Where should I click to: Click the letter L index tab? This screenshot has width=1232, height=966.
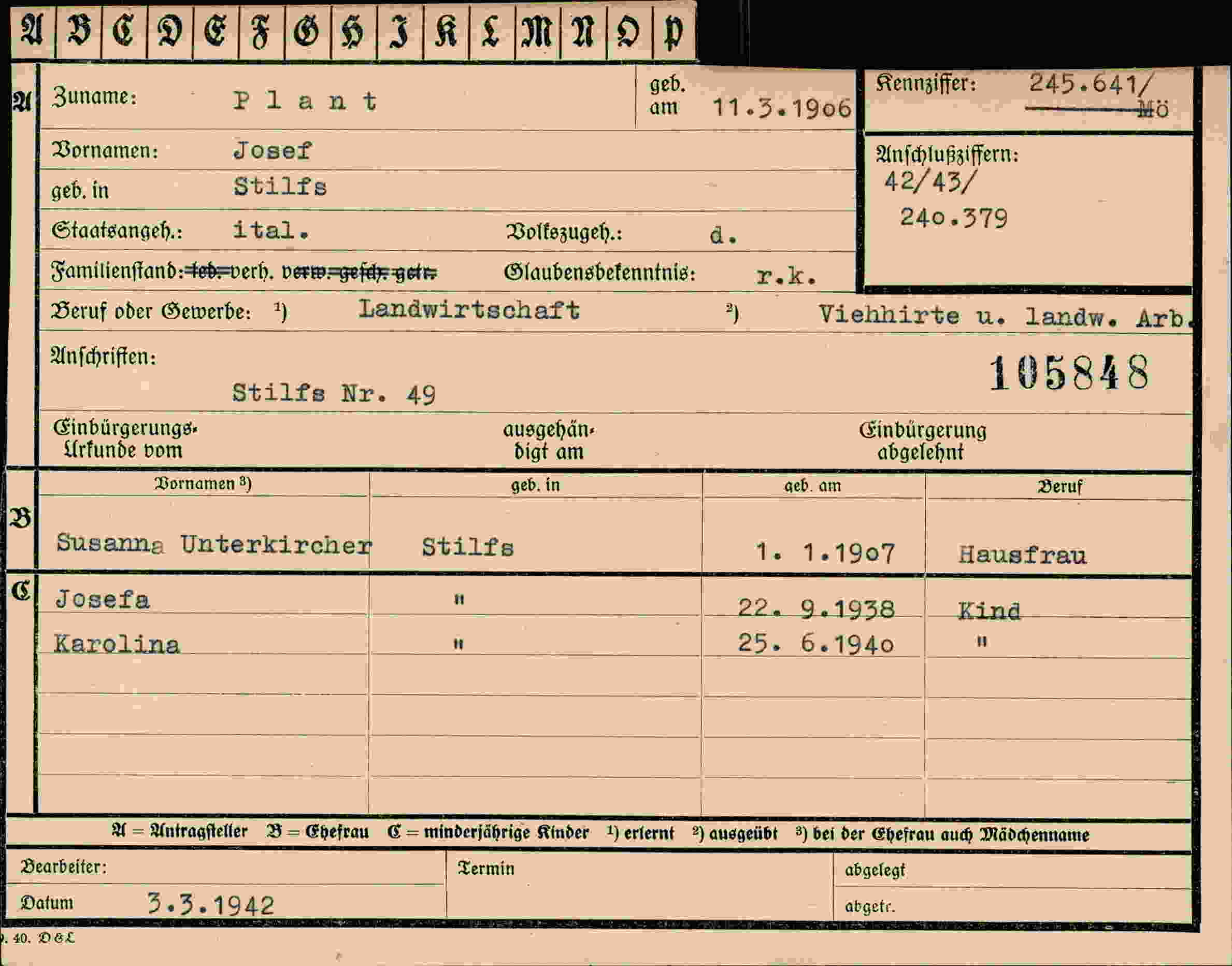coord(491,31)
